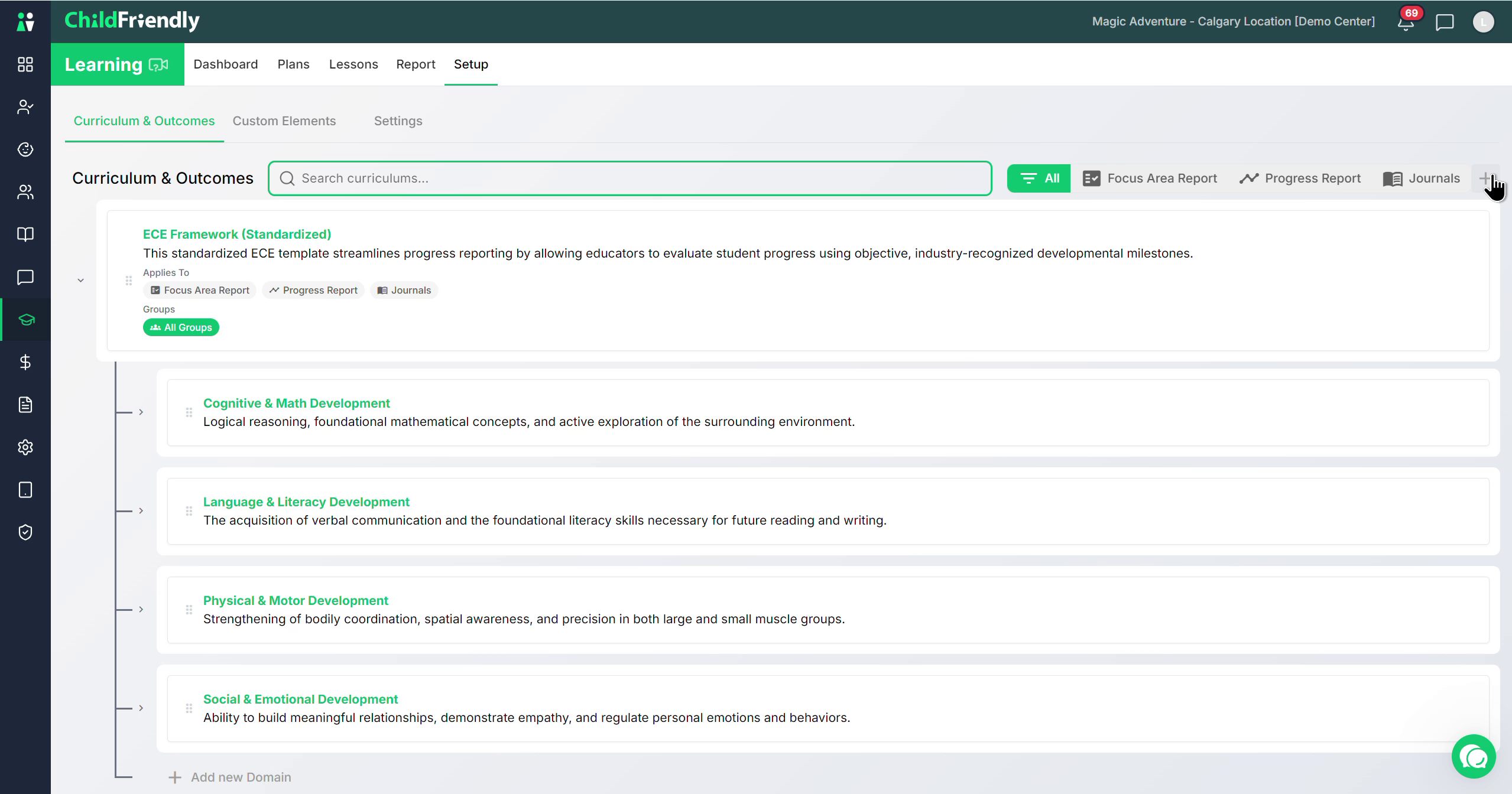Open the people group icon in sidebar
The image size is (1512, 794).
(x=25, y=192)
